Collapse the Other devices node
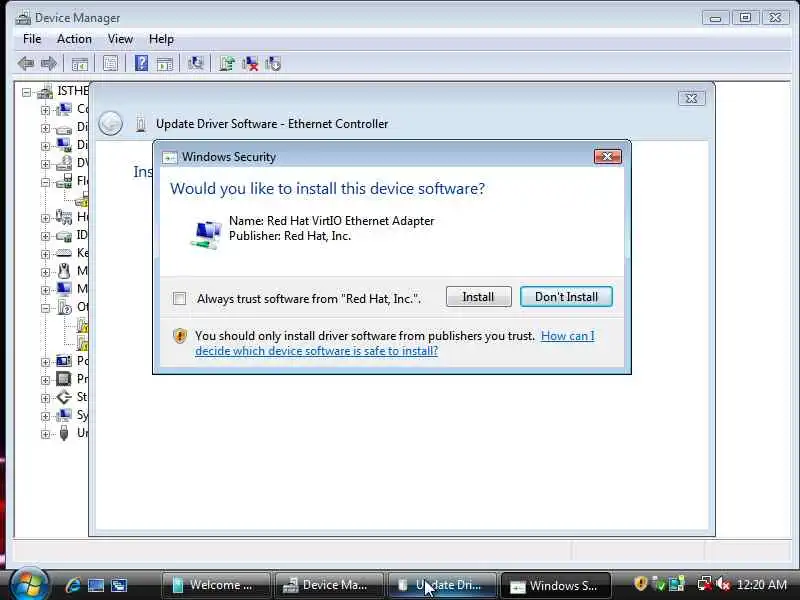Image resolution: width=800 pixels, height=600 pixels. (45, 308)
